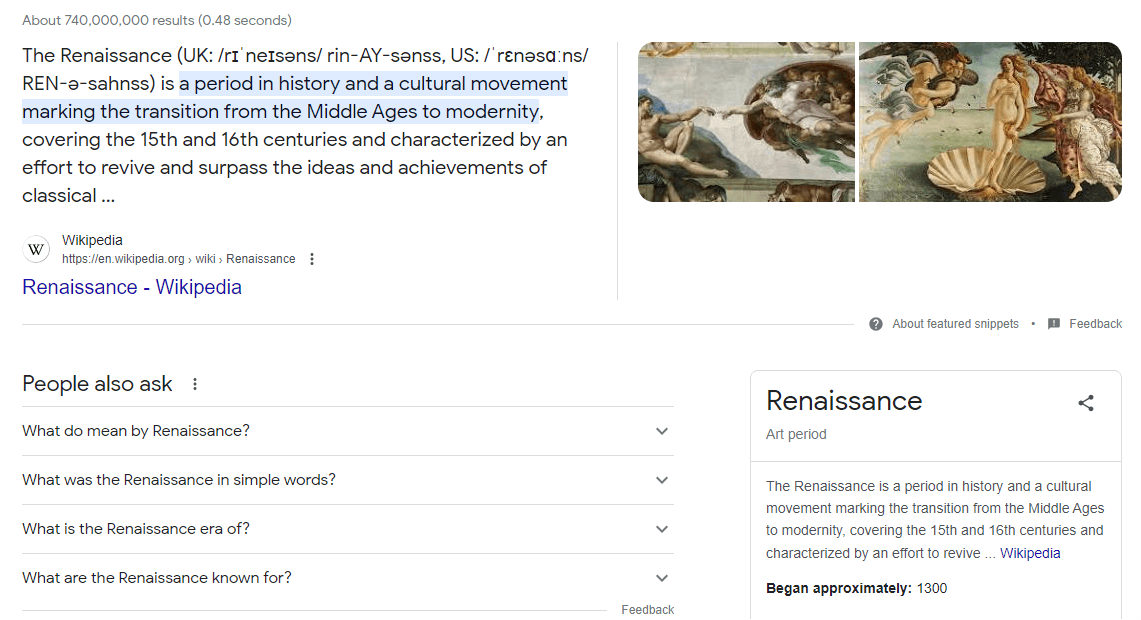The height and width of the screenshot is (620, 1141).
Task: Open People also ask options menu
Action: point(195,384)
